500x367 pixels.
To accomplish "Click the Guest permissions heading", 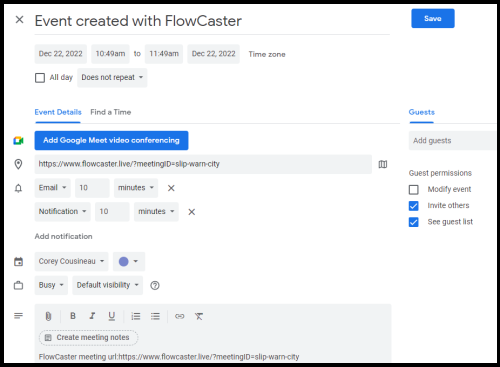I will point(440,173).
